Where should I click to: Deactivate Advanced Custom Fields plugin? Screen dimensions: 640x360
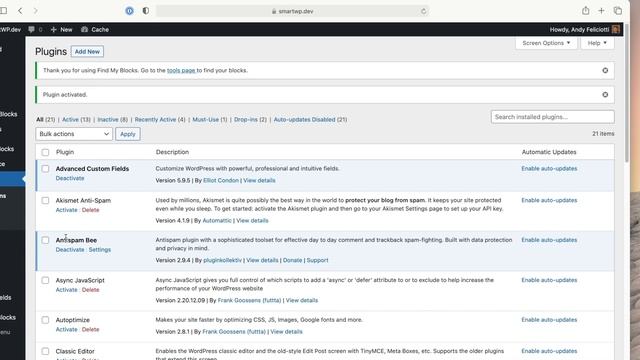(70, 178)
